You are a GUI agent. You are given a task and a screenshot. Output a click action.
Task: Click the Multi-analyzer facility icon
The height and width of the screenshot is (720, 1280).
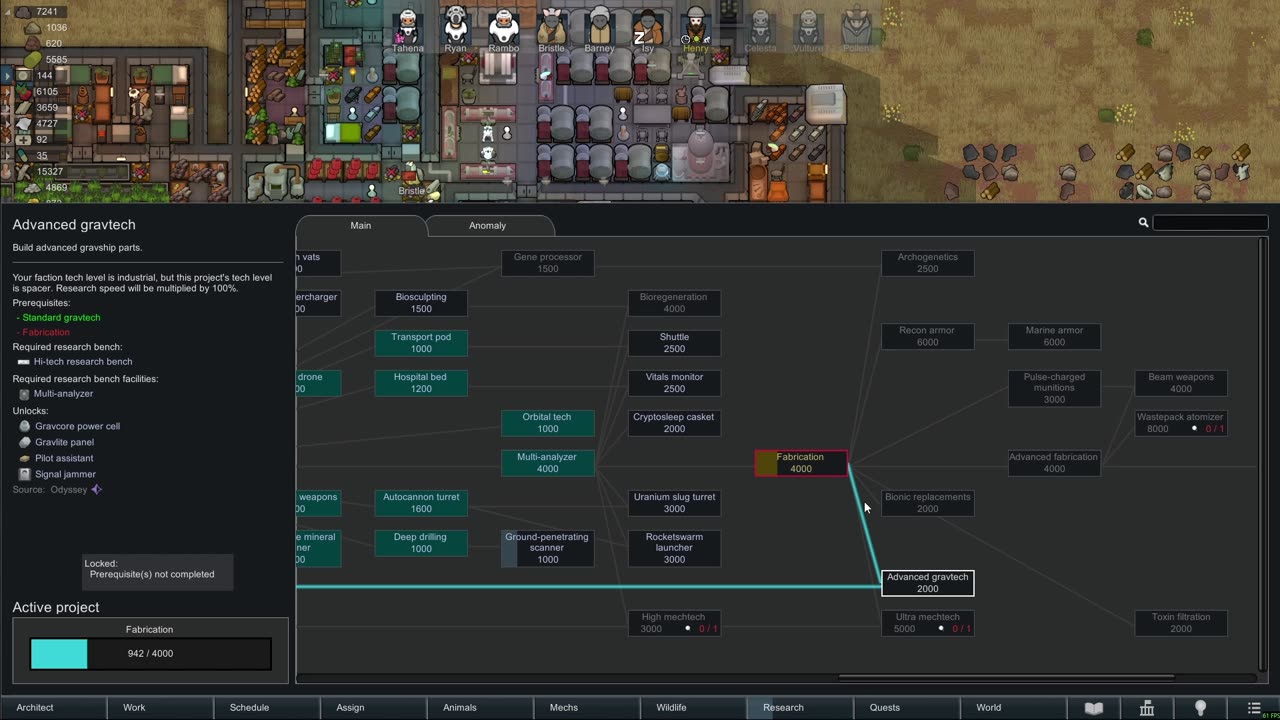25,394
